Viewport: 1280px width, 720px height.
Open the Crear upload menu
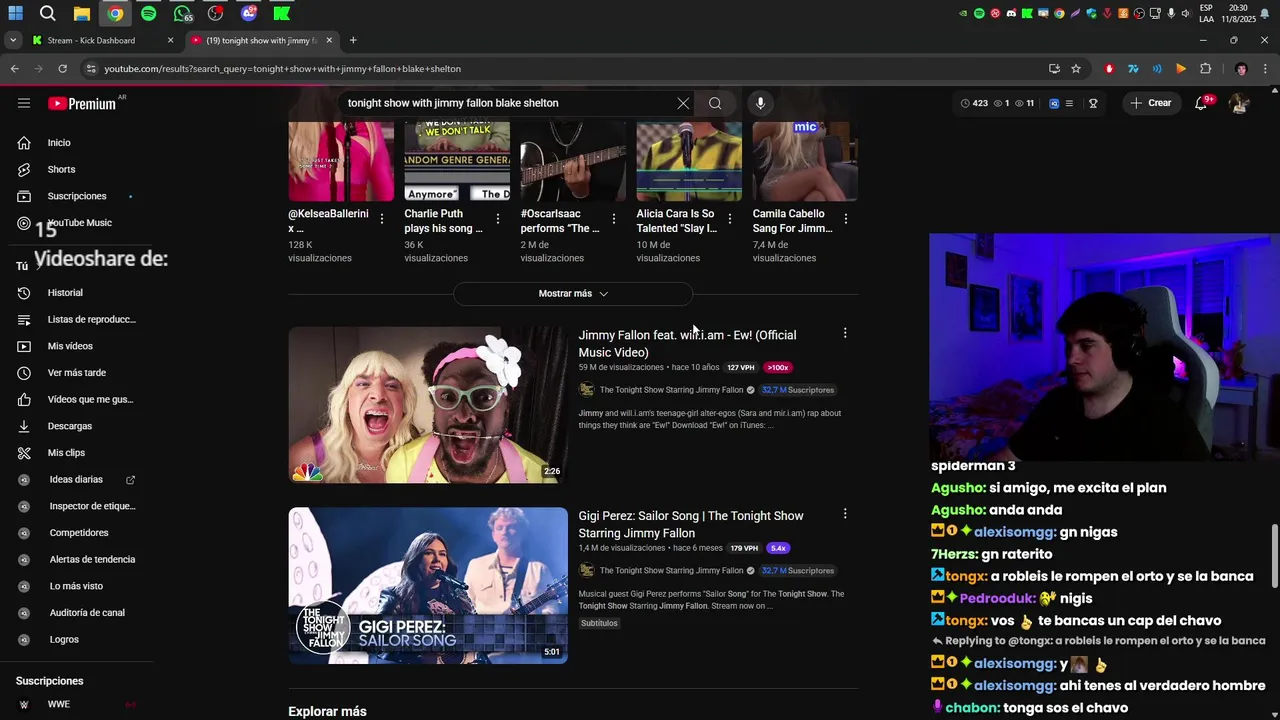click(x=1150, y=103)
